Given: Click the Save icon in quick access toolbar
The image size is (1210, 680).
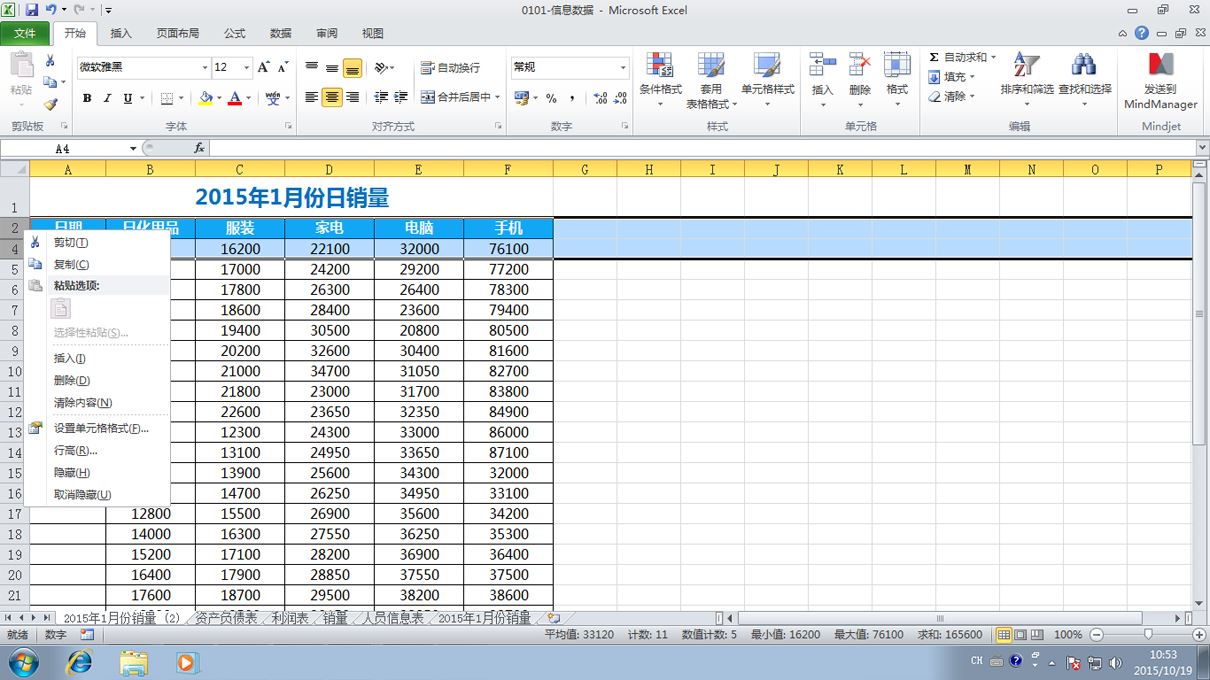Looking at the screenshot, I should coord(32,9).
